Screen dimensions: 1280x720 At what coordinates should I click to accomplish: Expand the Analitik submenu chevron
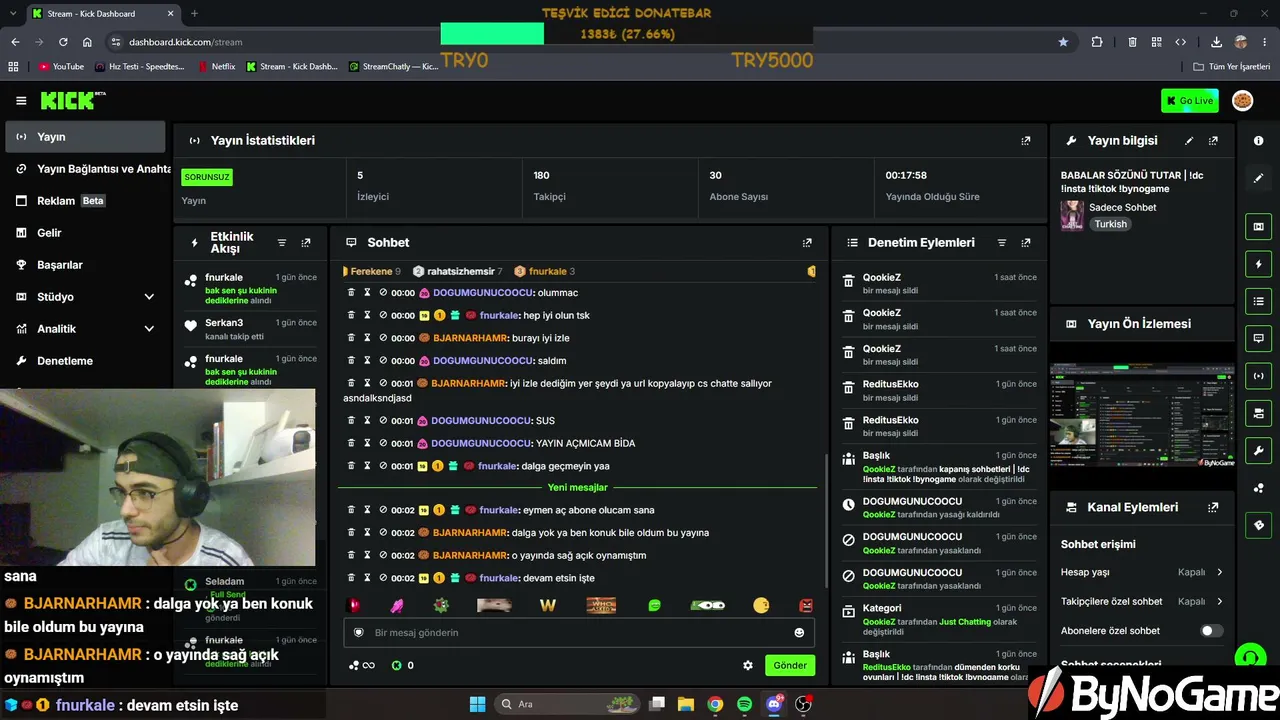[x=149, y=329]
